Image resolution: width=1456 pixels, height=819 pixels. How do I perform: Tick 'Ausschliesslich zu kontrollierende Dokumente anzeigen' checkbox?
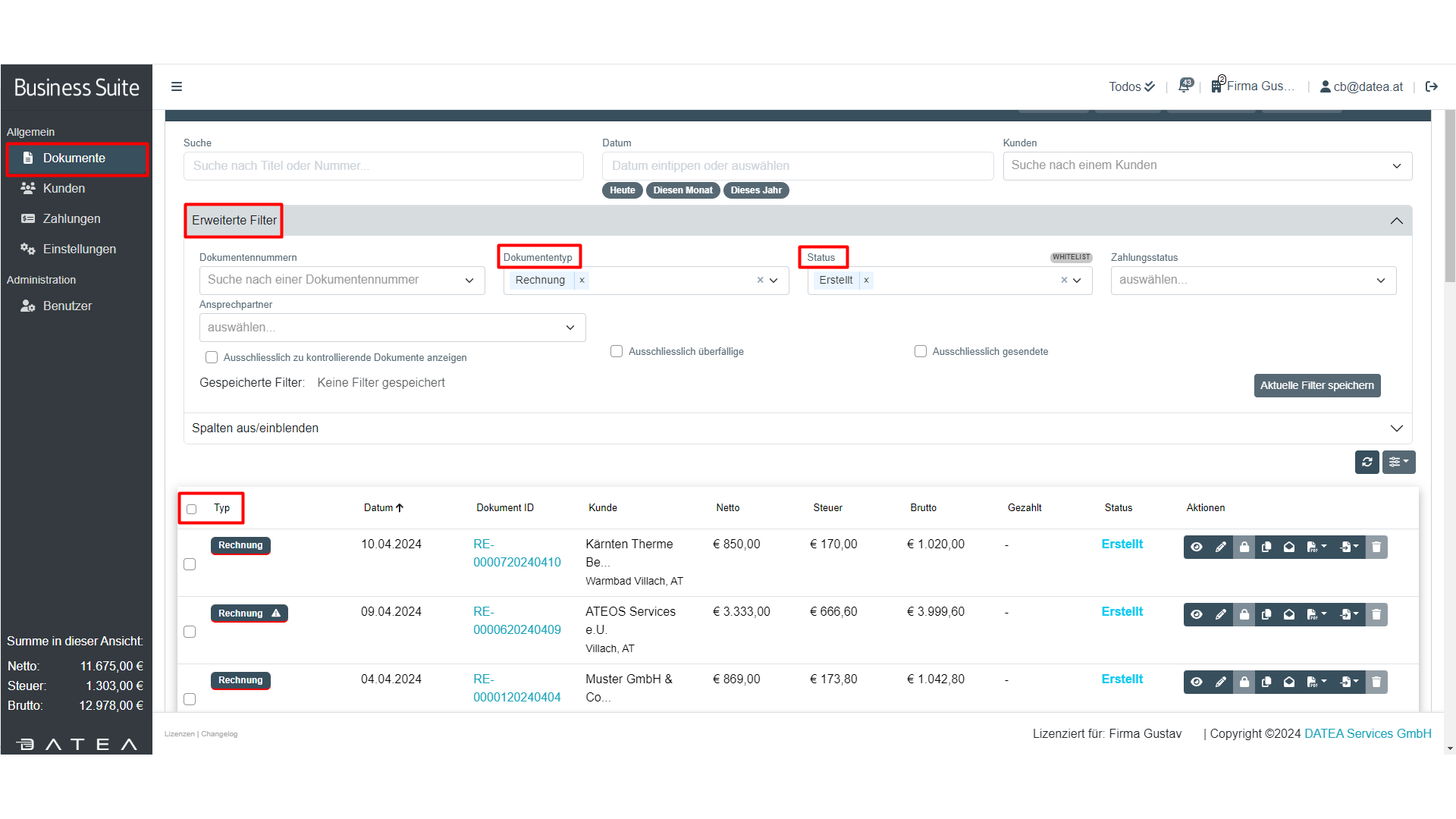click(x=212, y=357)
